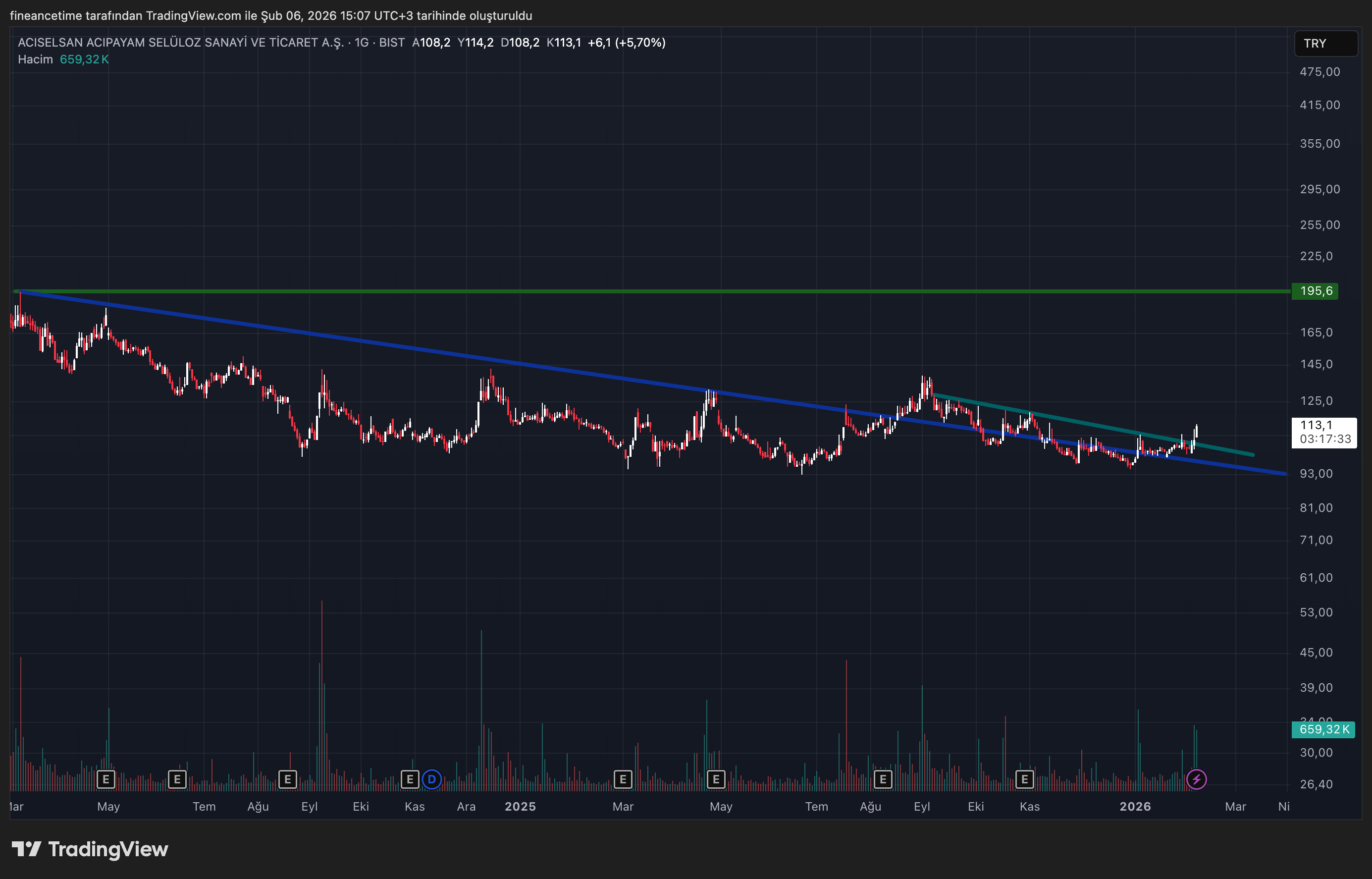Click the earnings E marker near May 2025

tap(716, 779)
